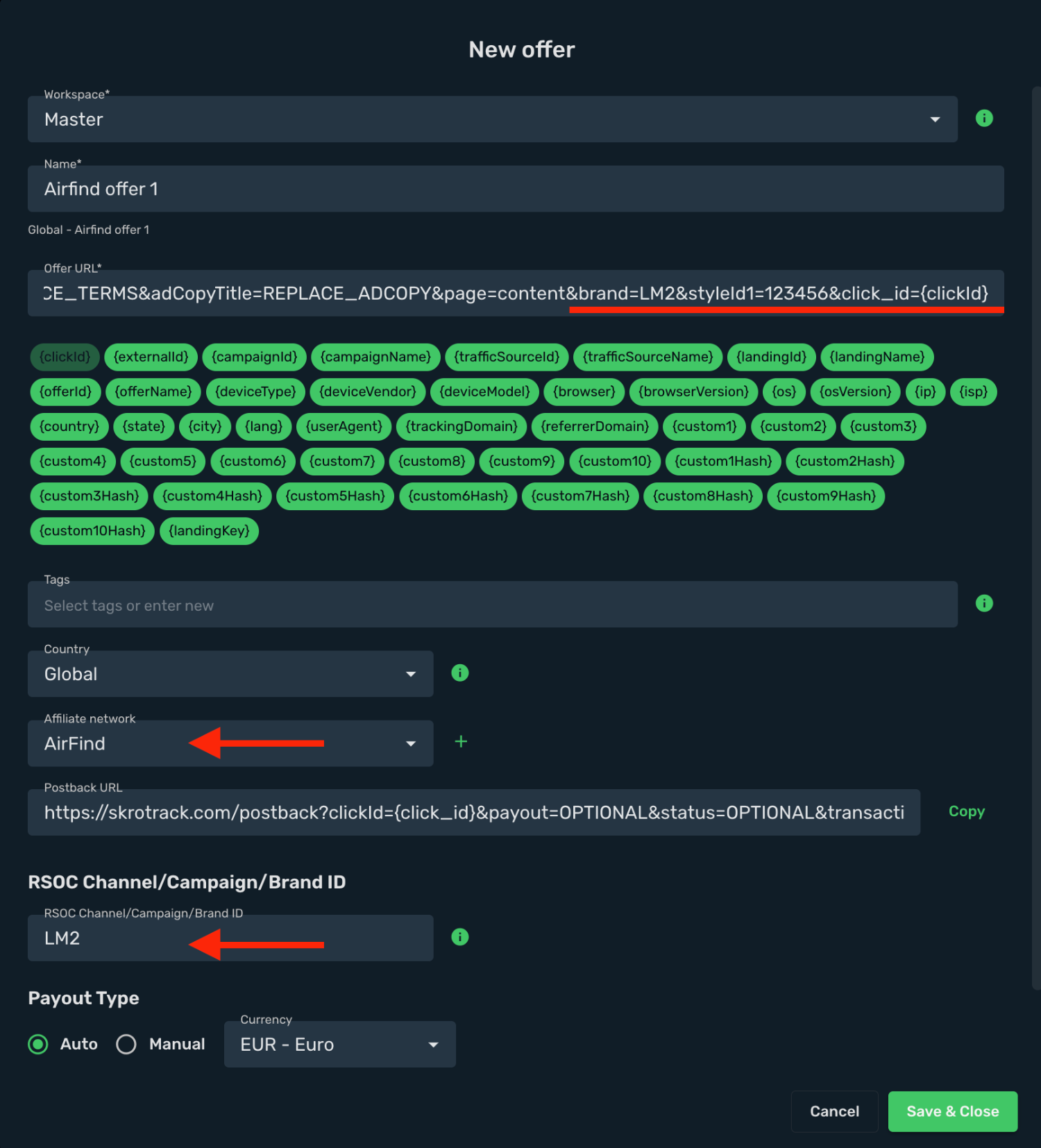Insert the {externalId} token
1041x1148 pixels.
[151, 357]
